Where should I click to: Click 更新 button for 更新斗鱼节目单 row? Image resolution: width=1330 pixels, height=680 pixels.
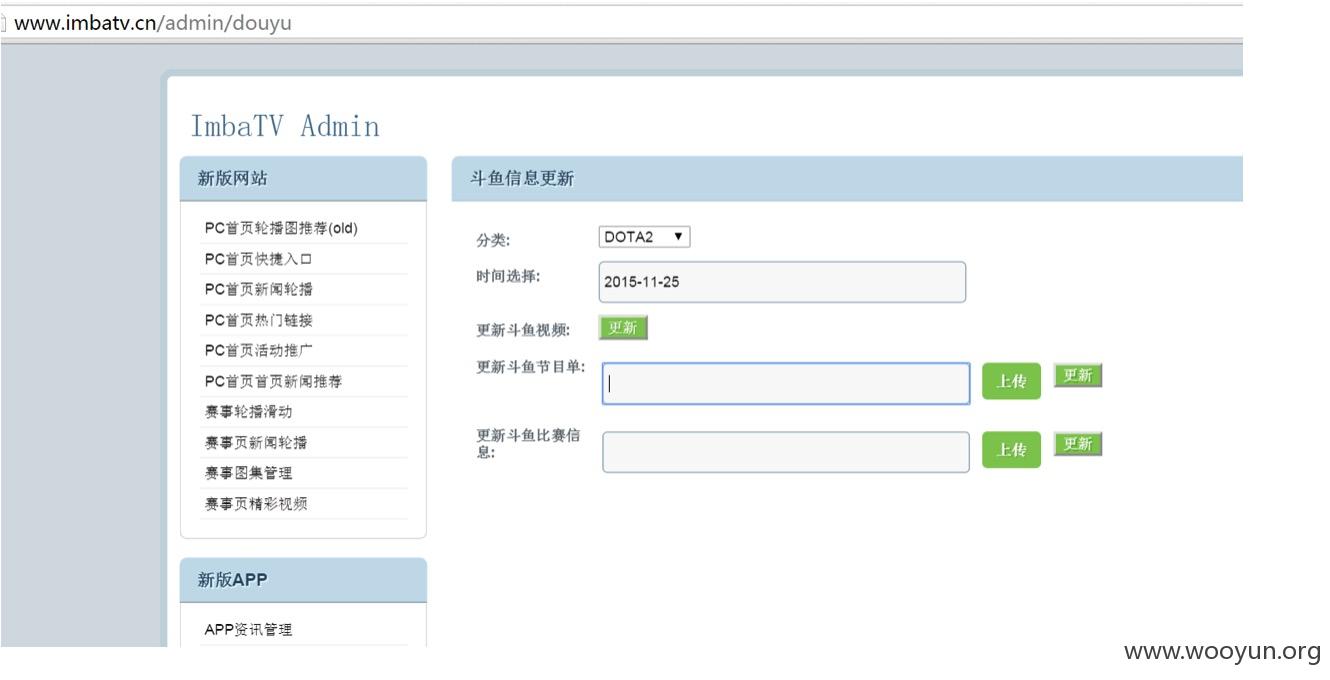pyautogui.click(x=1078, y=376)
